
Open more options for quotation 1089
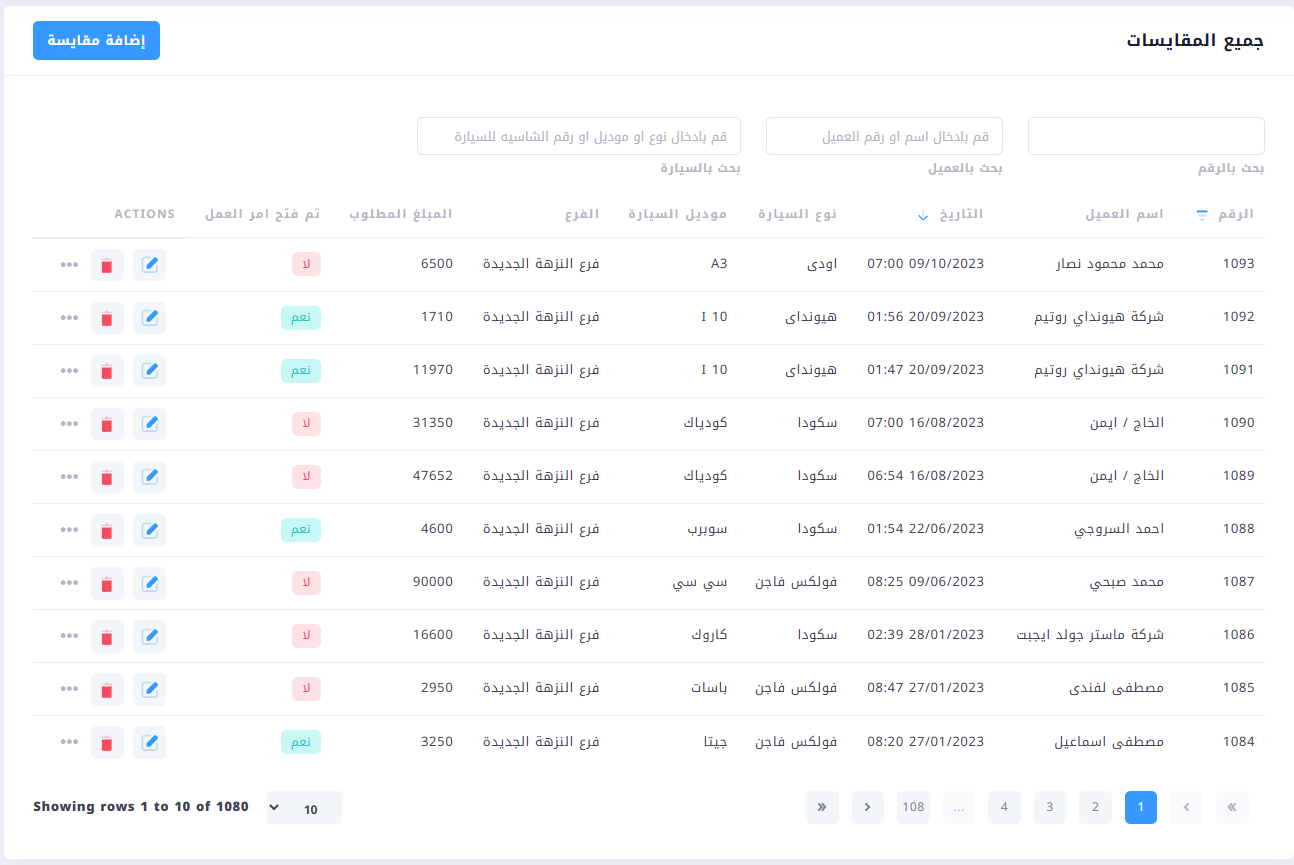[x=68, y=477]
